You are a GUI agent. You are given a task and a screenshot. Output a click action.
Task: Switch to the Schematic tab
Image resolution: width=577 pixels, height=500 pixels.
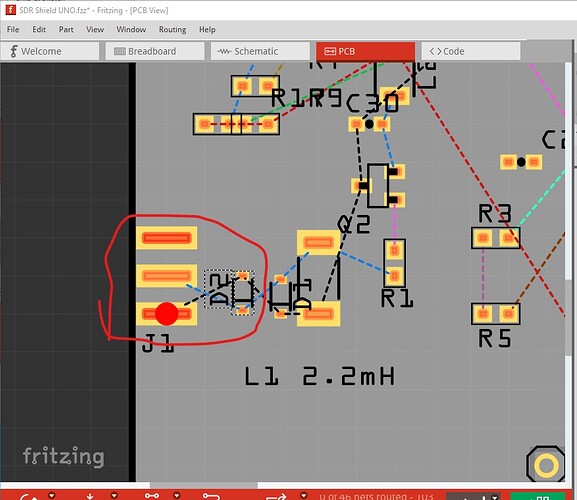point(260,51)
